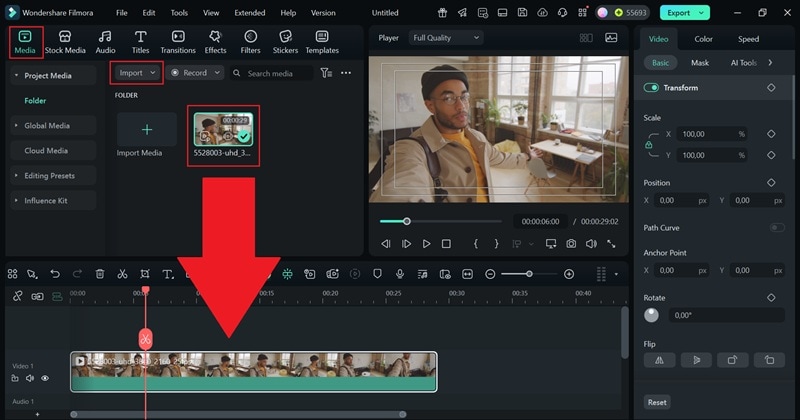Switch to the Color tab
This screenshot has height=420, width=800.
point(703,39)
